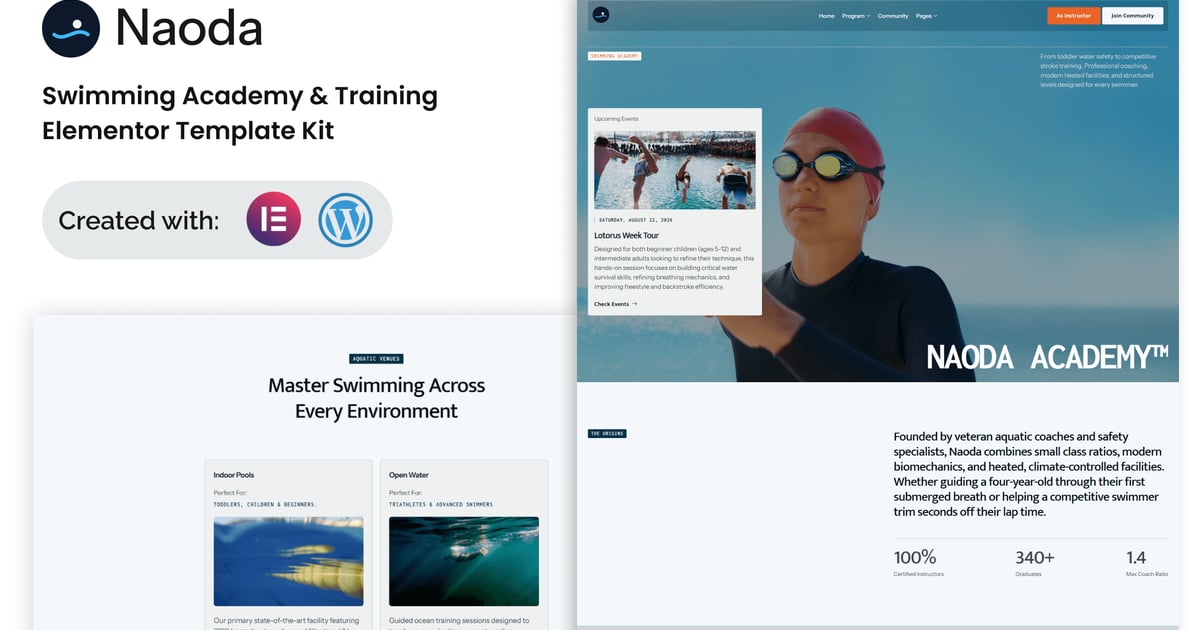Click the hero description about toddler water safety

tap(1098, 71)
